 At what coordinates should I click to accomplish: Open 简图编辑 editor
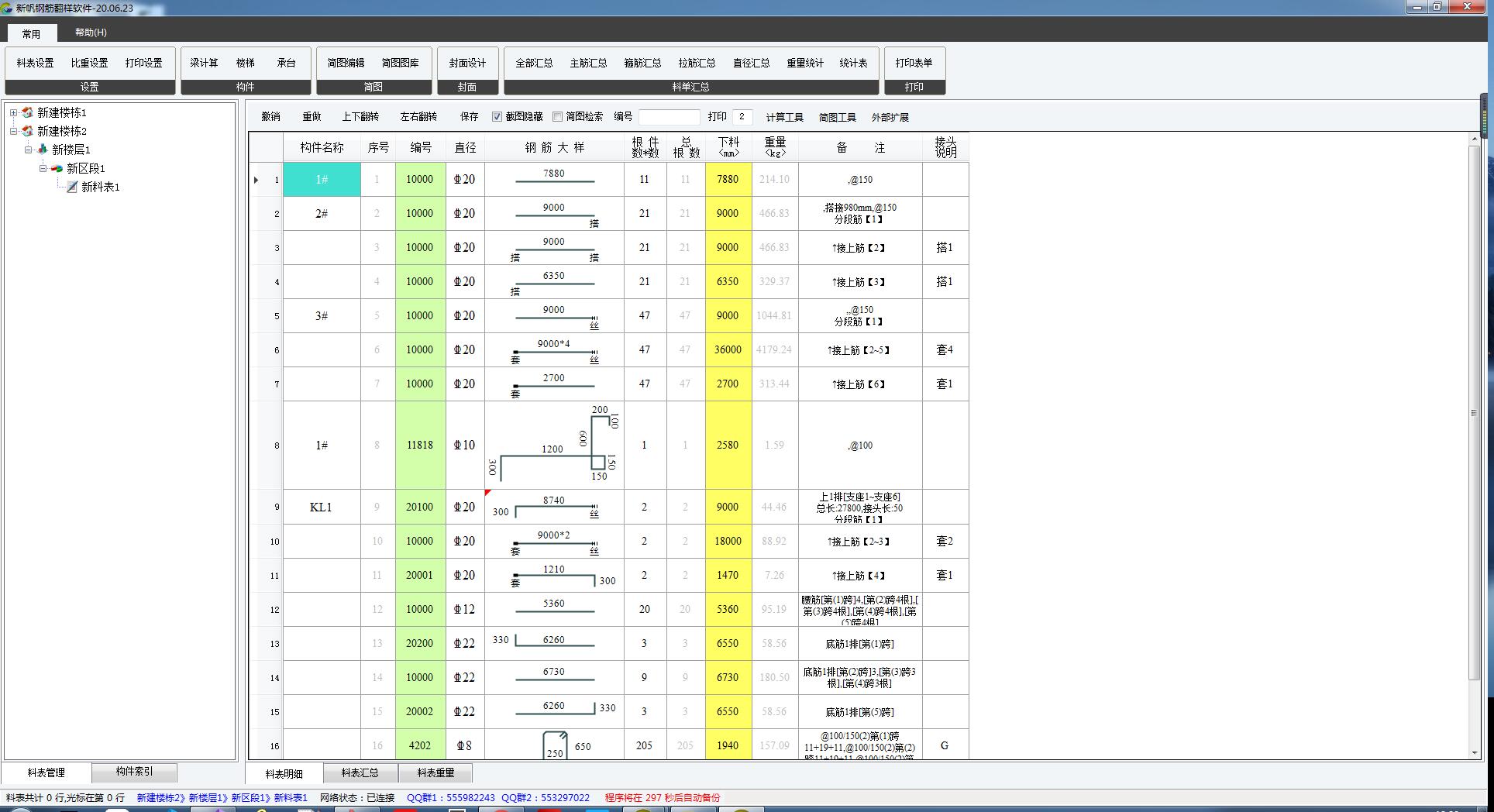point(346,63)
